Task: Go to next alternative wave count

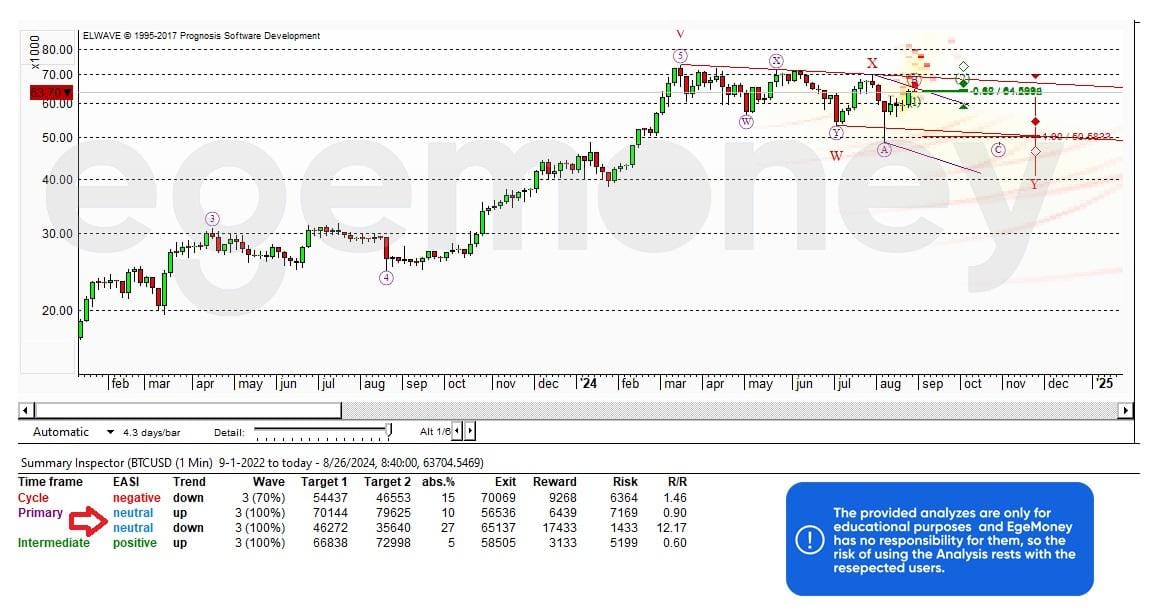Action: point(471,431)
